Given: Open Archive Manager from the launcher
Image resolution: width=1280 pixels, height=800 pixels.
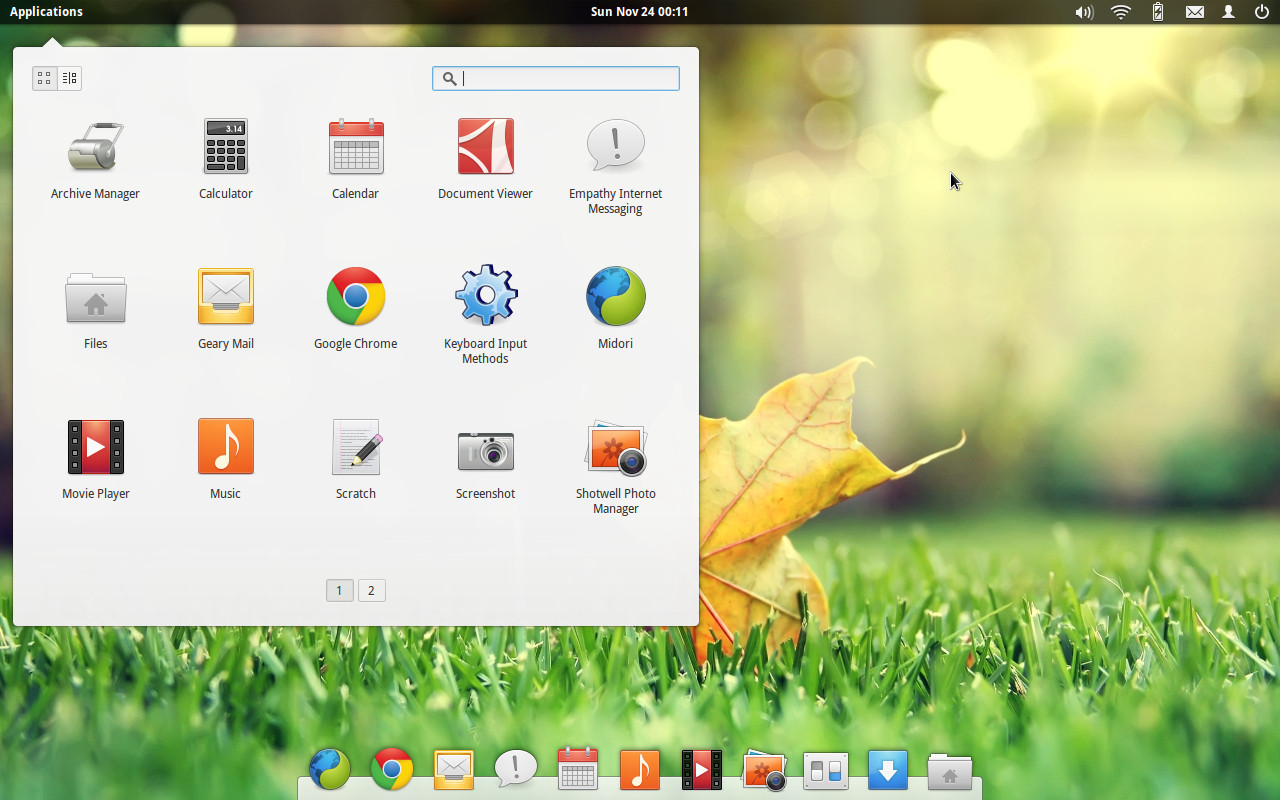Looking at the screenshot, I should coord(95,146).
